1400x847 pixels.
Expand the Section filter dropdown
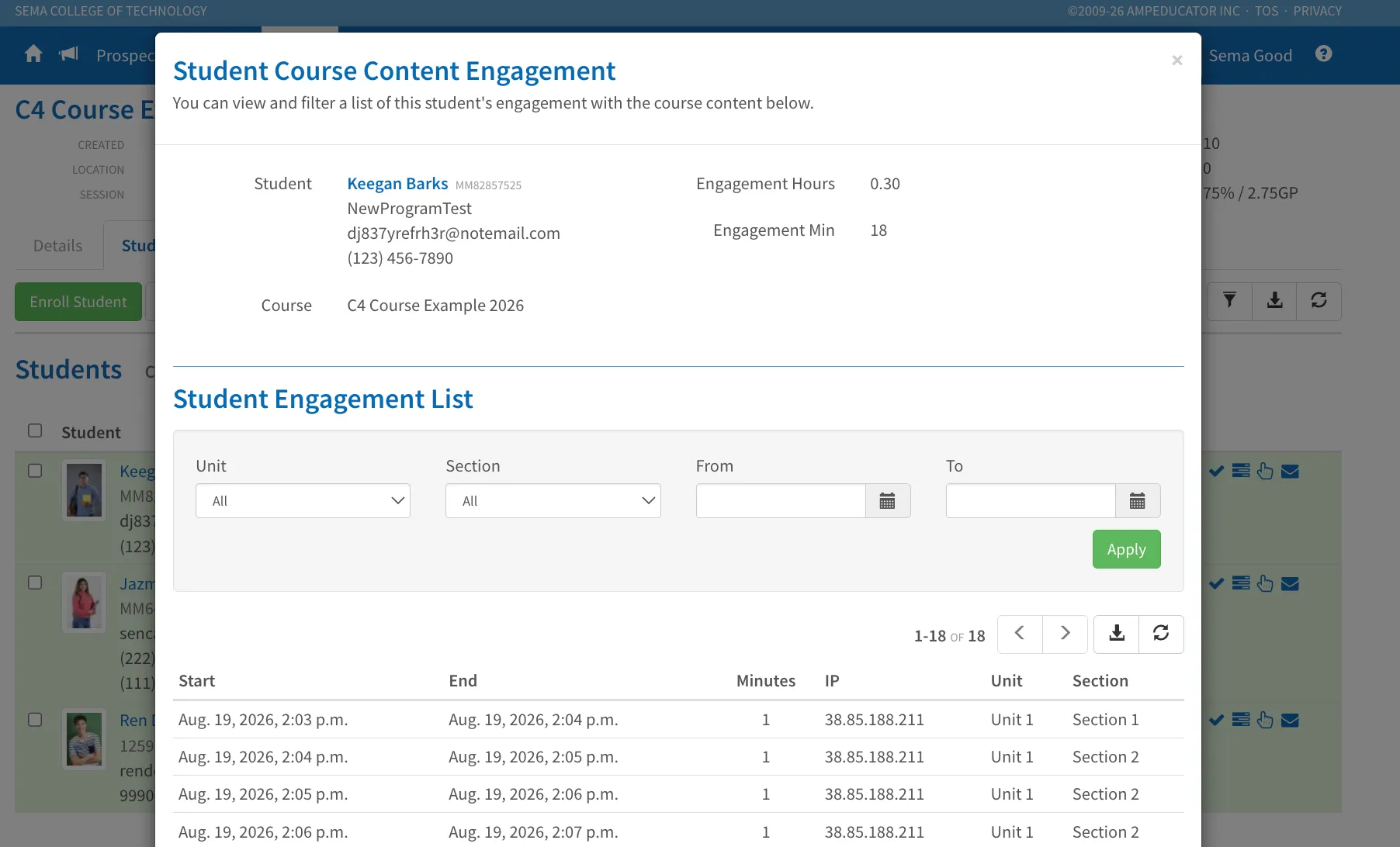[553, 501]
